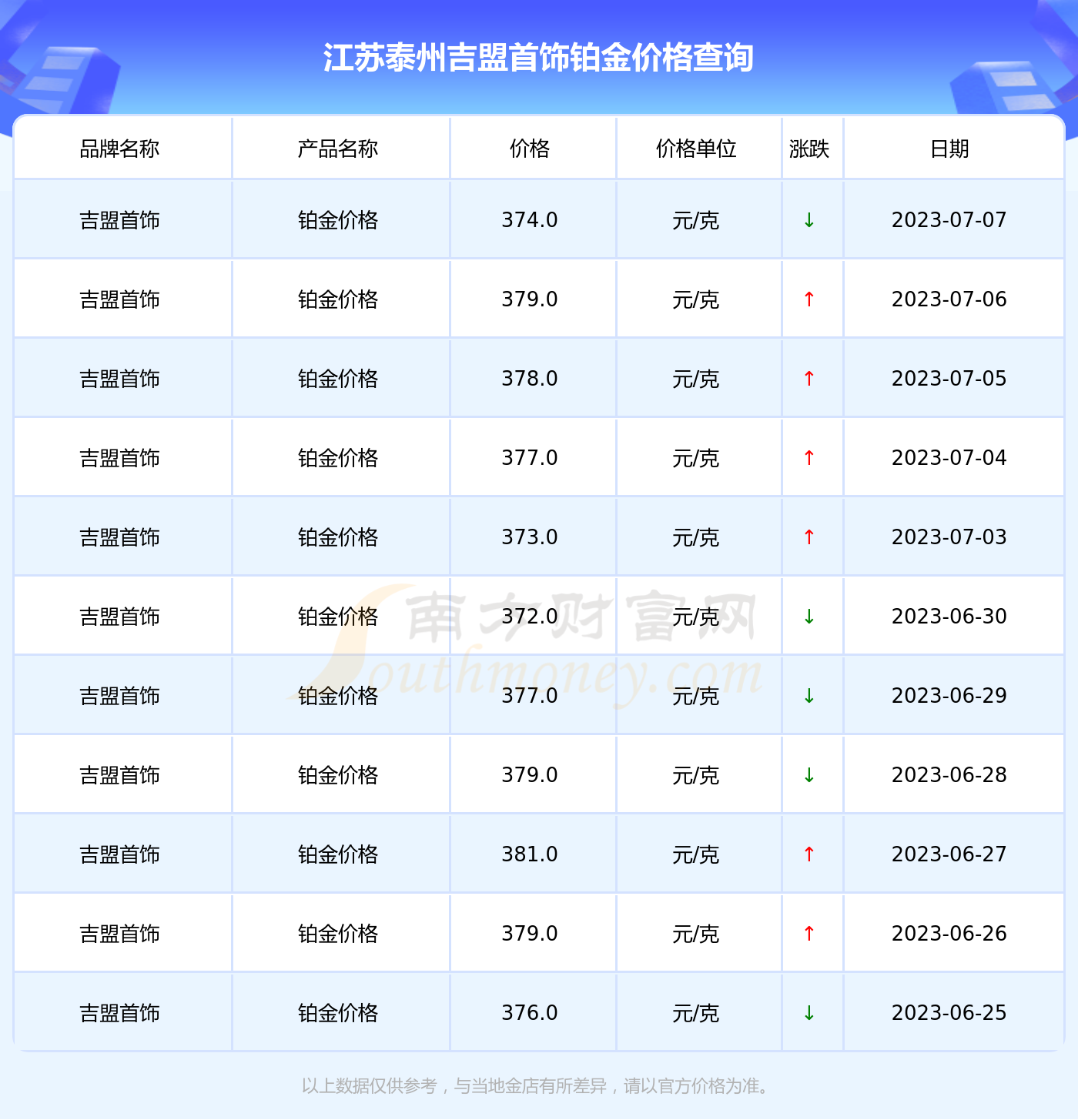Image resolution: width=1078 pixels, height=1120 pixels.
Task: Click 铂金价格 in the 2023-06-28 row
Action: [x=338, y=775]
